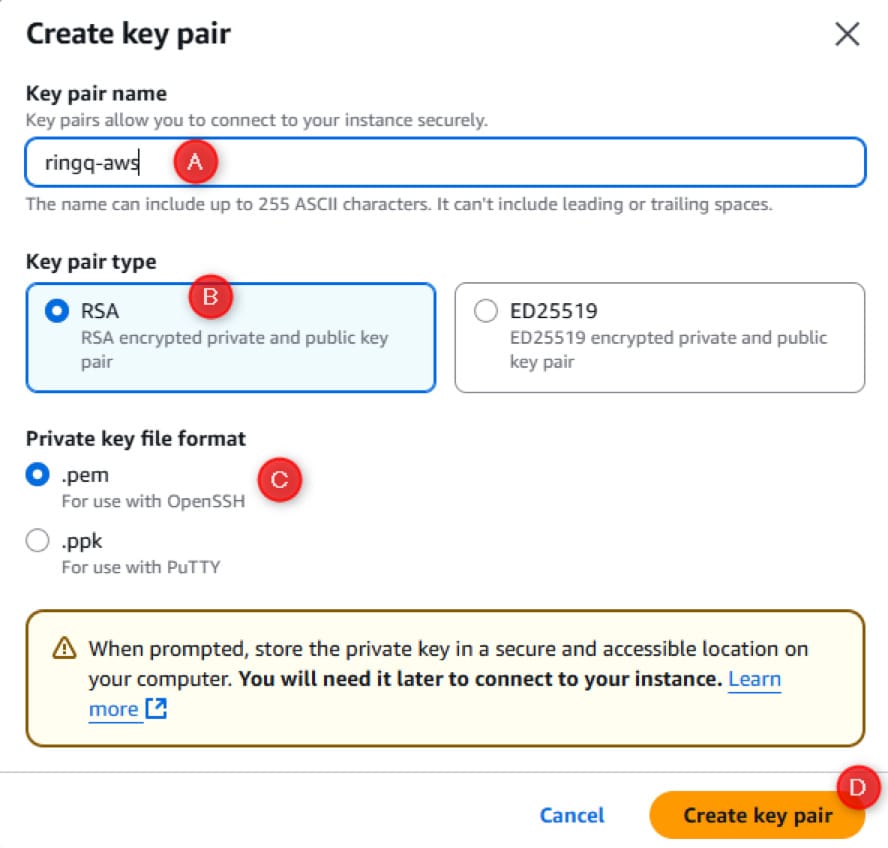
Task: Click the Create key pair button
Action: pos(756,815)
